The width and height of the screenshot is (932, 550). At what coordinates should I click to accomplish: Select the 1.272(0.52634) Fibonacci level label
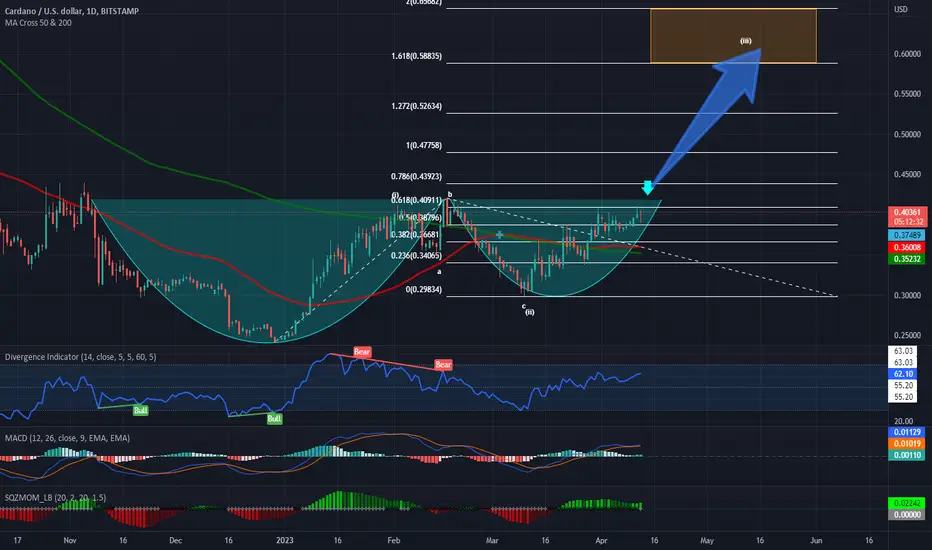coord(416,106)
